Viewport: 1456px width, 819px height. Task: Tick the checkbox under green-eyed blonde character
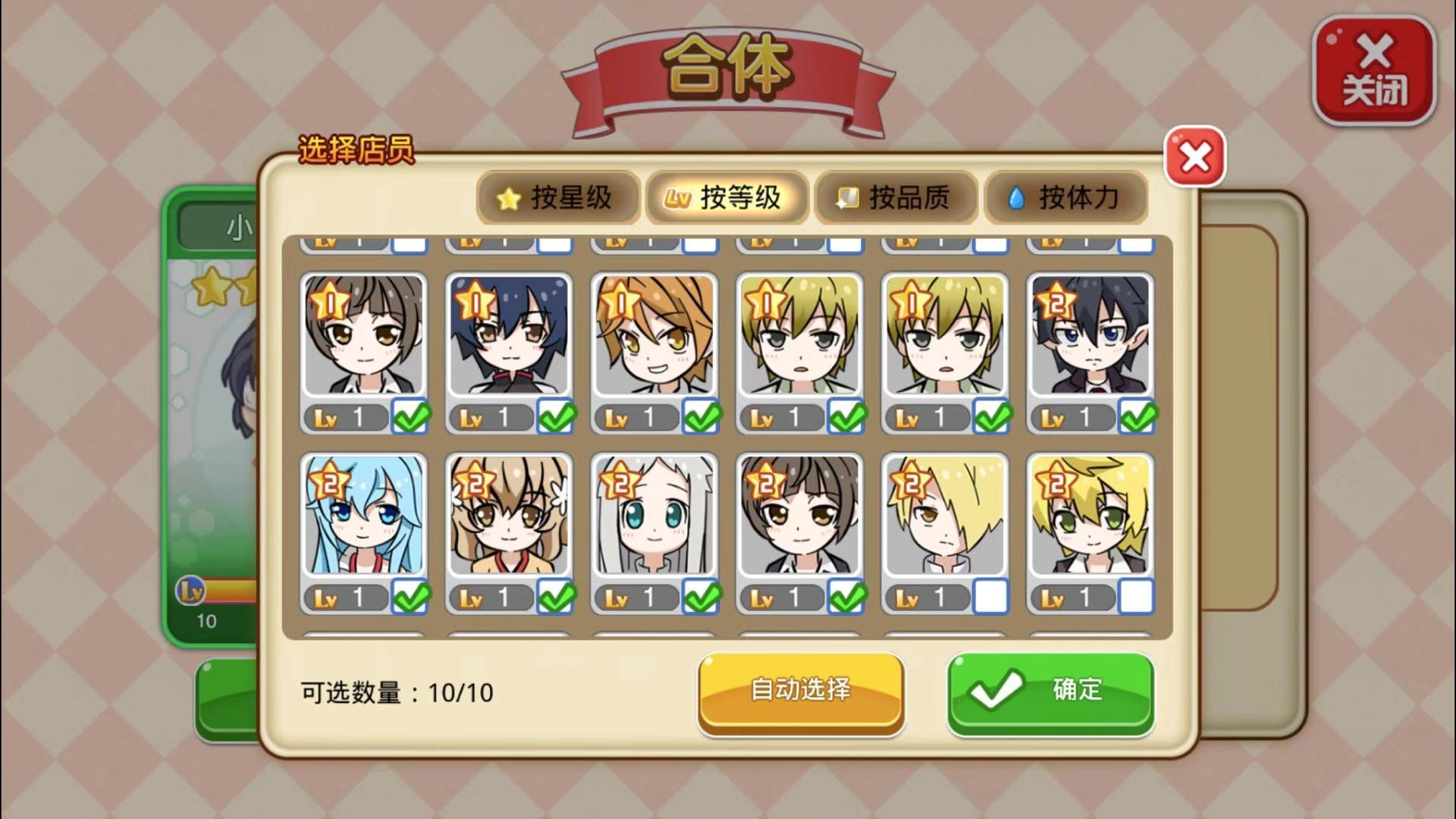pos(1136,597)
